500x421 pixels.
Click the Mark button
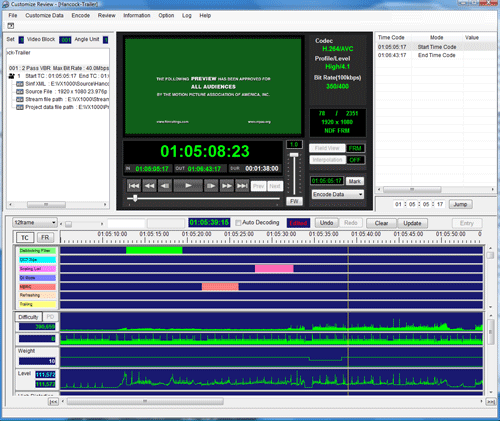[x=355, y=181]
